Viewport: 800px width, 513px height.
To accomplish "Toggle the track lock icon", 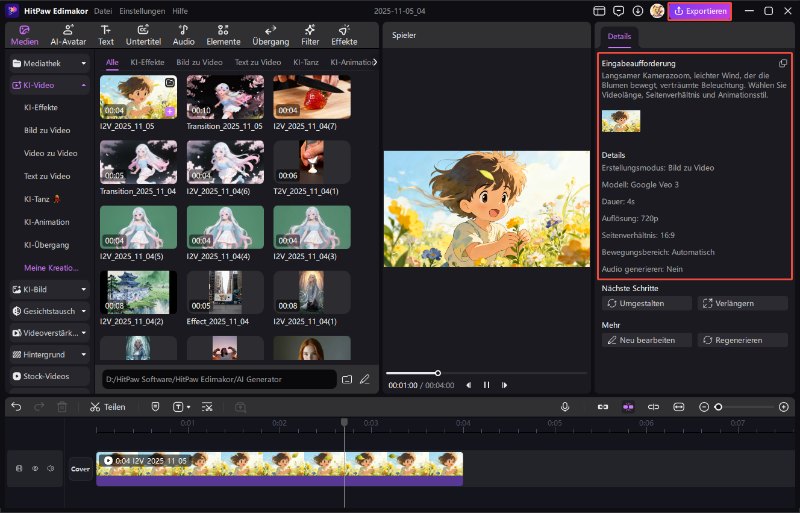I will pyautogui.click(x=18, y=468).
